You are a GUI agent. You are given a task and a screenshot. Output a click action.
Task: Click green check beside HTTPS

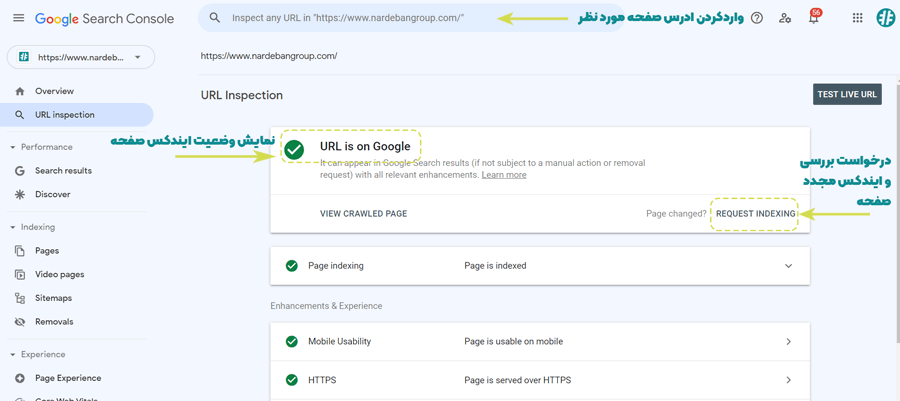292,380
